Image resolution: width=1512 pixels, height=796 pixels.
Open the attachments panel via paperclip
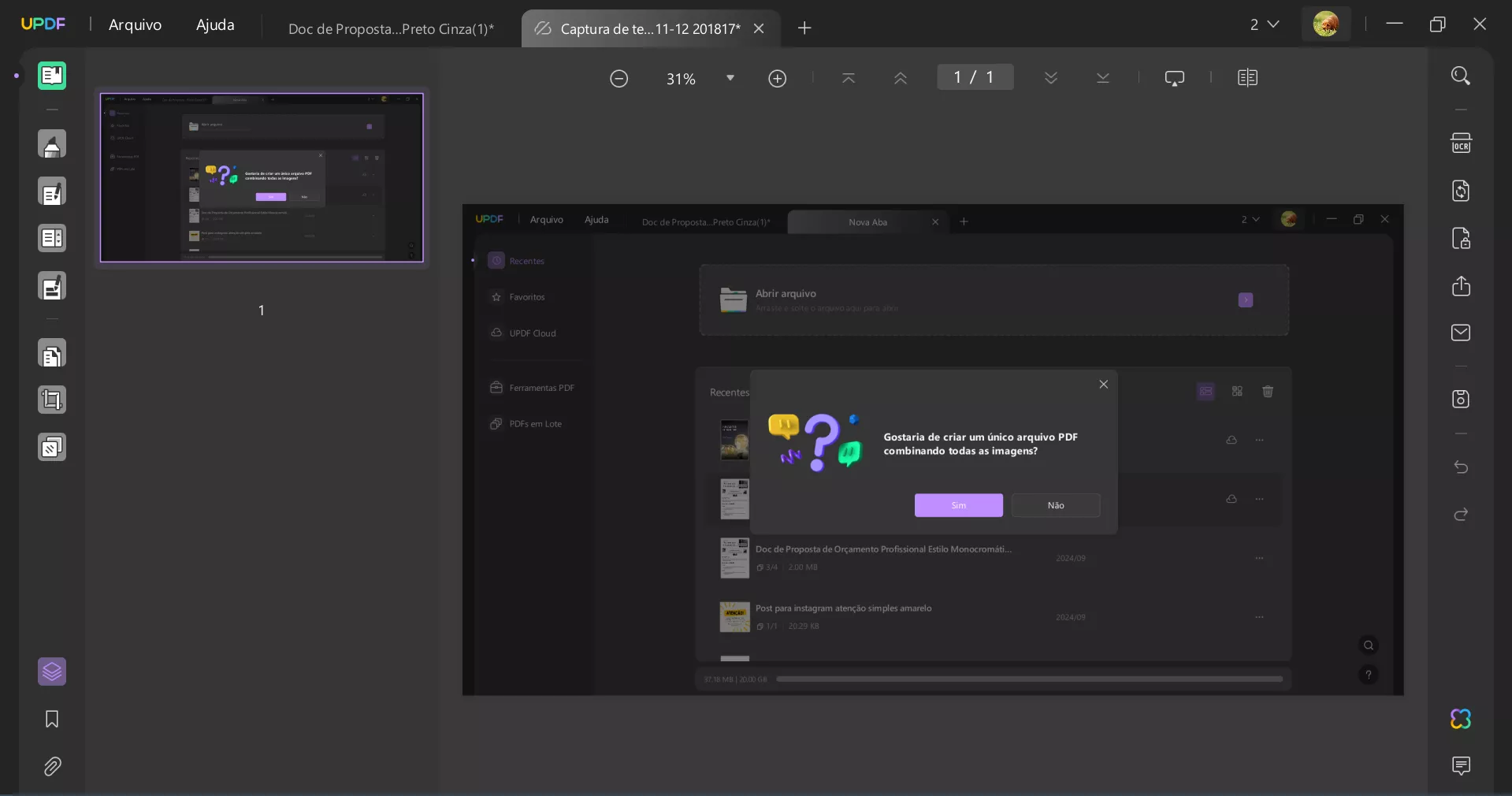coord(52,767)
